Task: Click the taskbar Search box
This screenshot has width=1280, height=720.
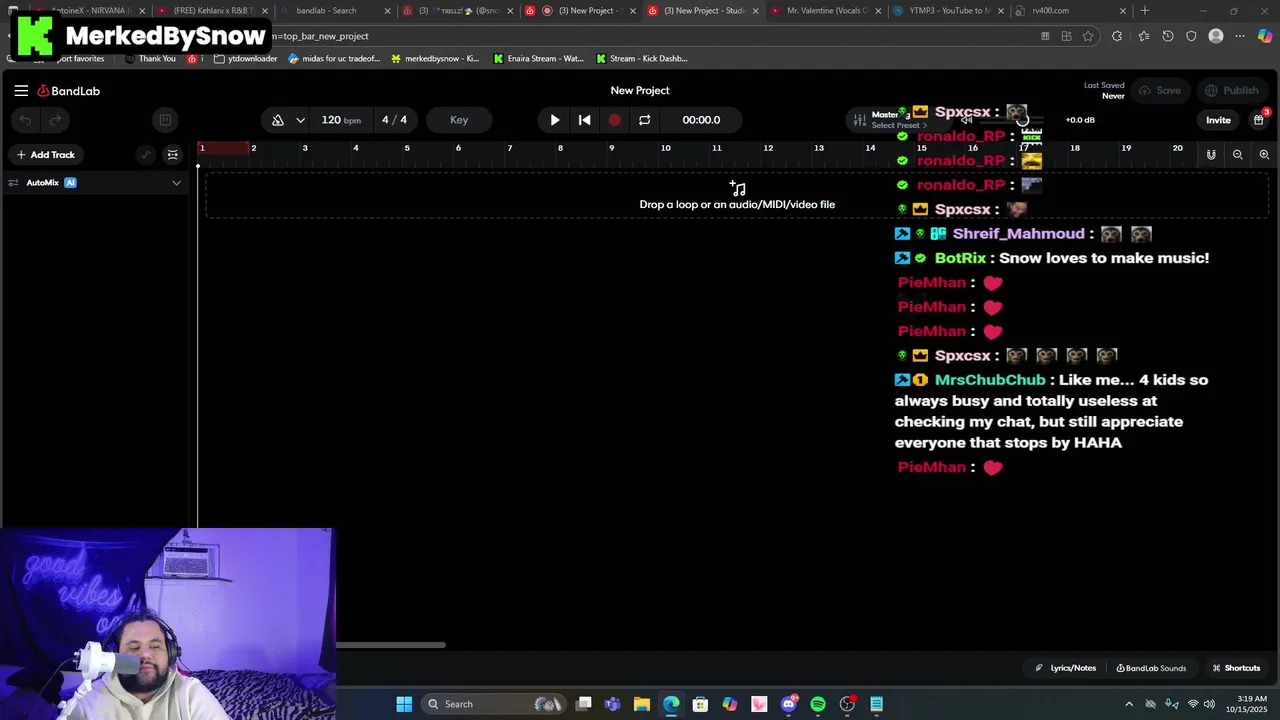Action: pos(494,704)
